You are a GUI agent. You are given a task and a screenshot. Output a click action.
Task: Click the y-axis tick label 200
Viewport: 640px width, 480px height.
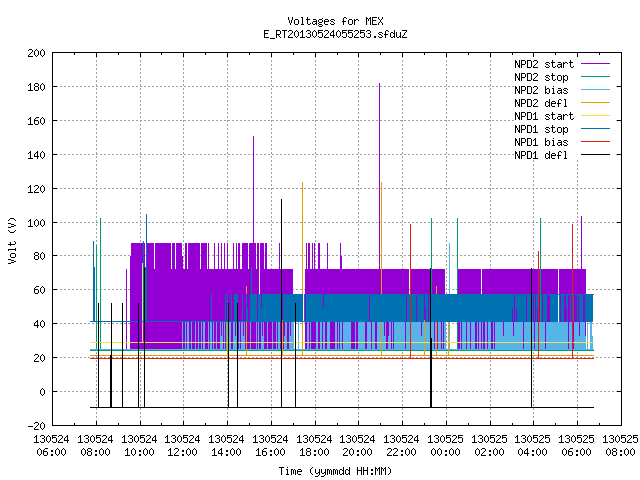37,53
